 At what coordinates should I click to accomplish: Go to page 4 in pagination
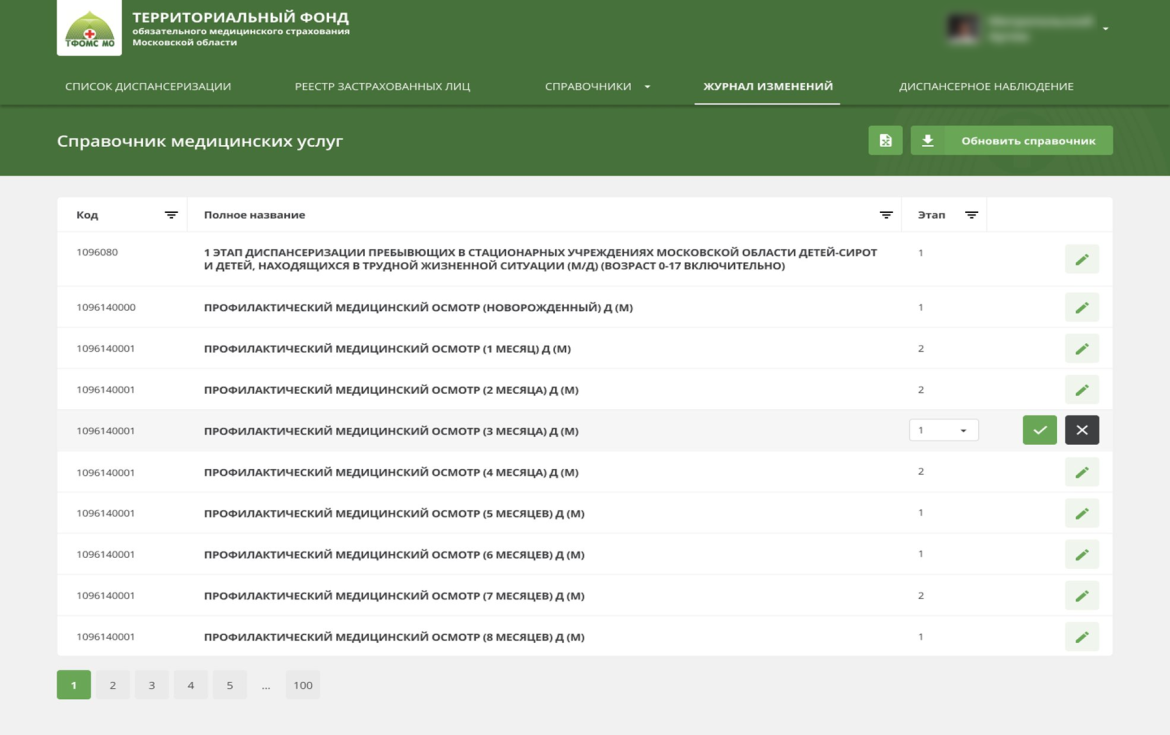[190, 685]
